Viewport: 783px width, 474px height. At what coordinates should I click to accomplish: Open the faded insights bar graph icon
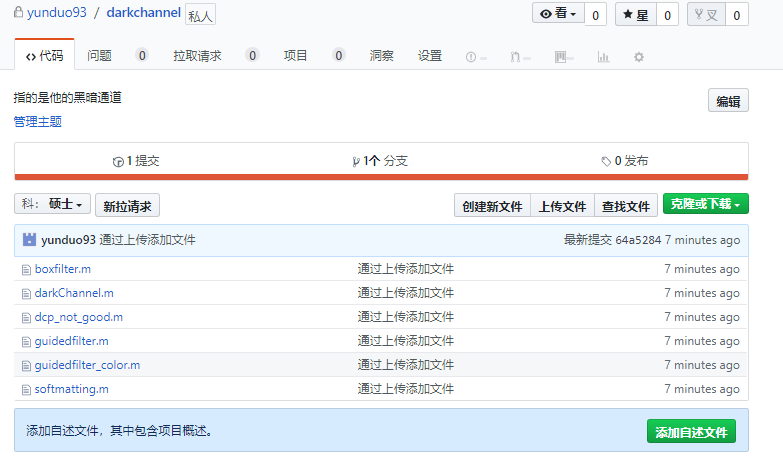coord(604,57)
